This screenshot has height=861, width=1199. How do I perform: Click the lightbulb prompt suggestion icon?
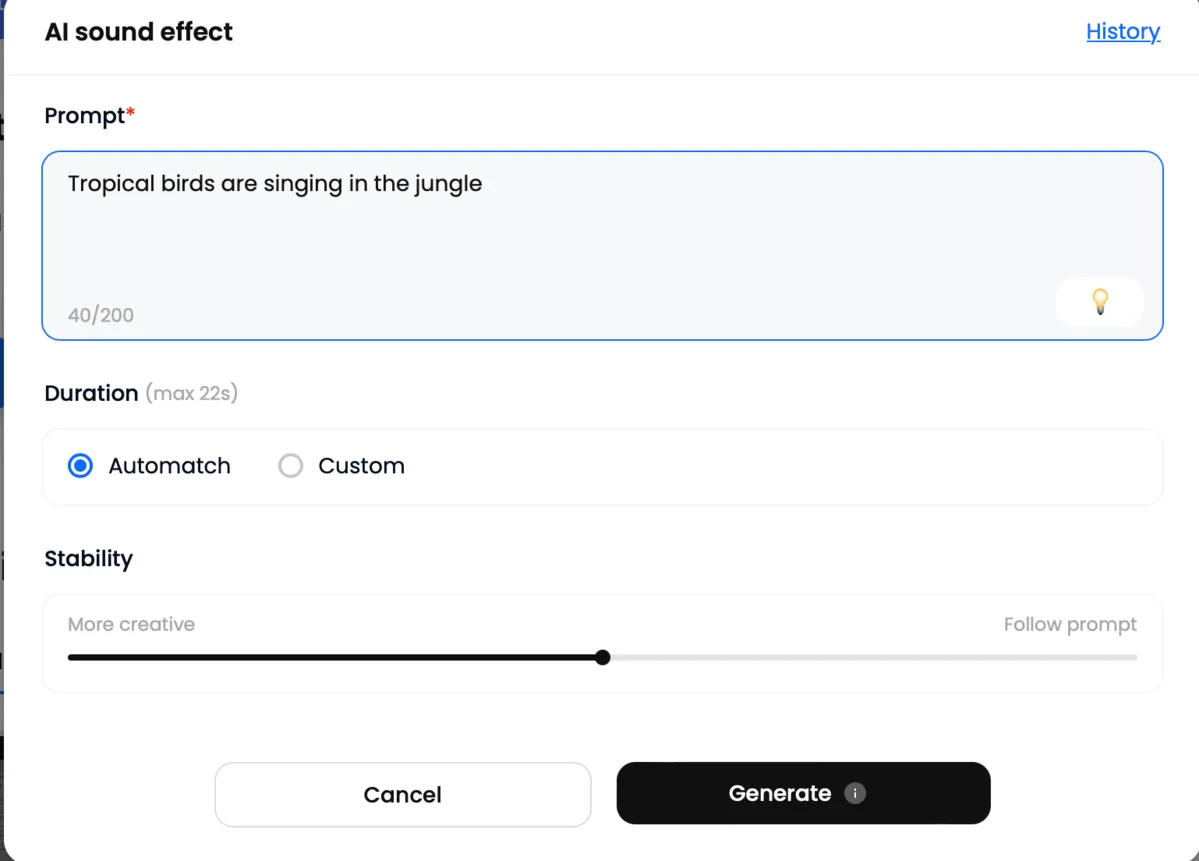tap(1100, 301)
